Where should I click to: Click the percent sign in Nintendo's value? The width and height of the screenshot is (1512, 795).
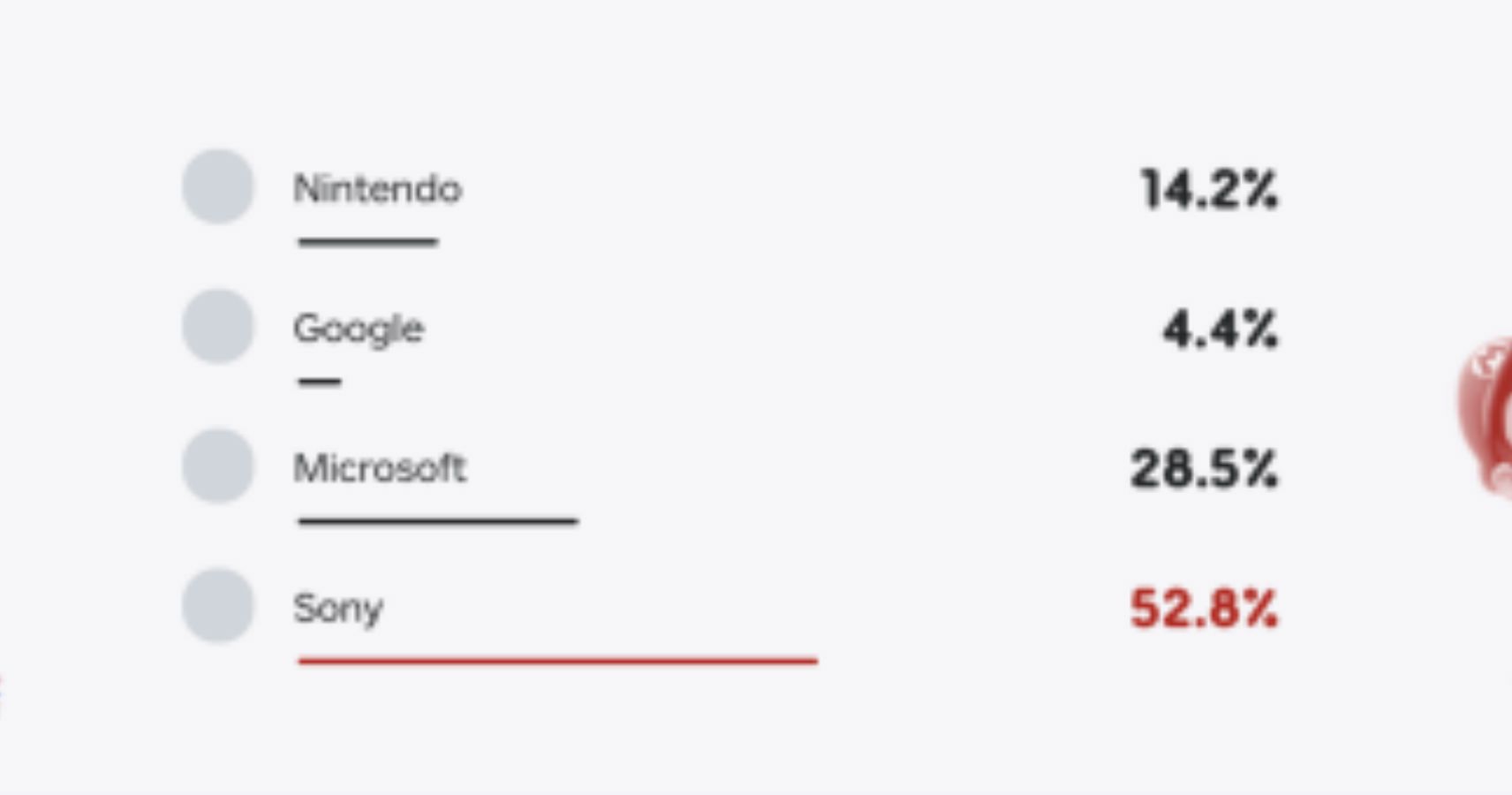pos(1262,189)
